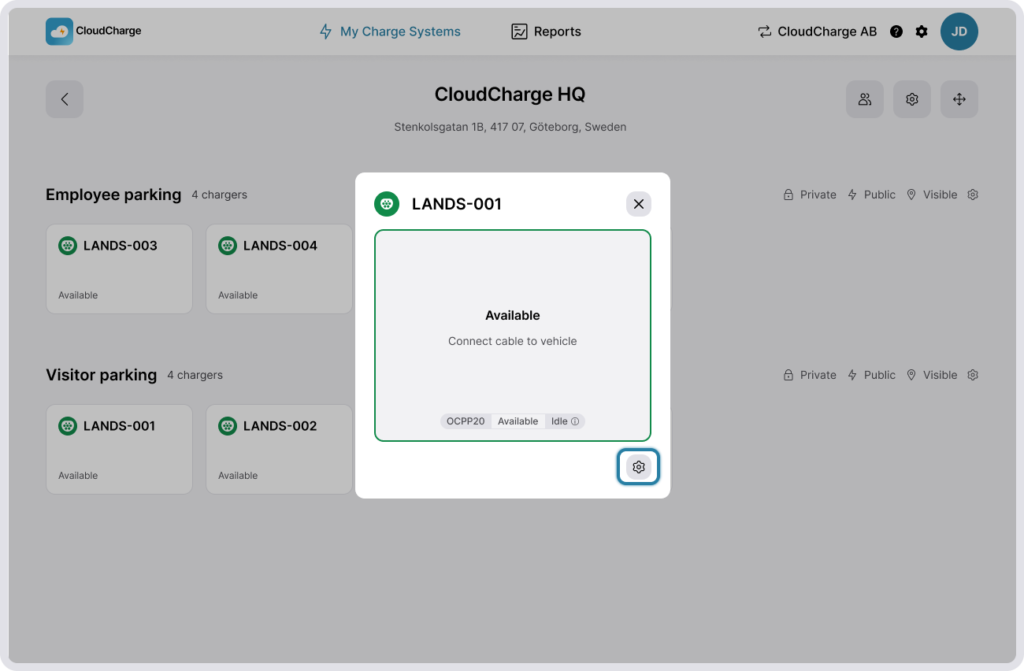Click the CloudCharge logo

point(93,31)
